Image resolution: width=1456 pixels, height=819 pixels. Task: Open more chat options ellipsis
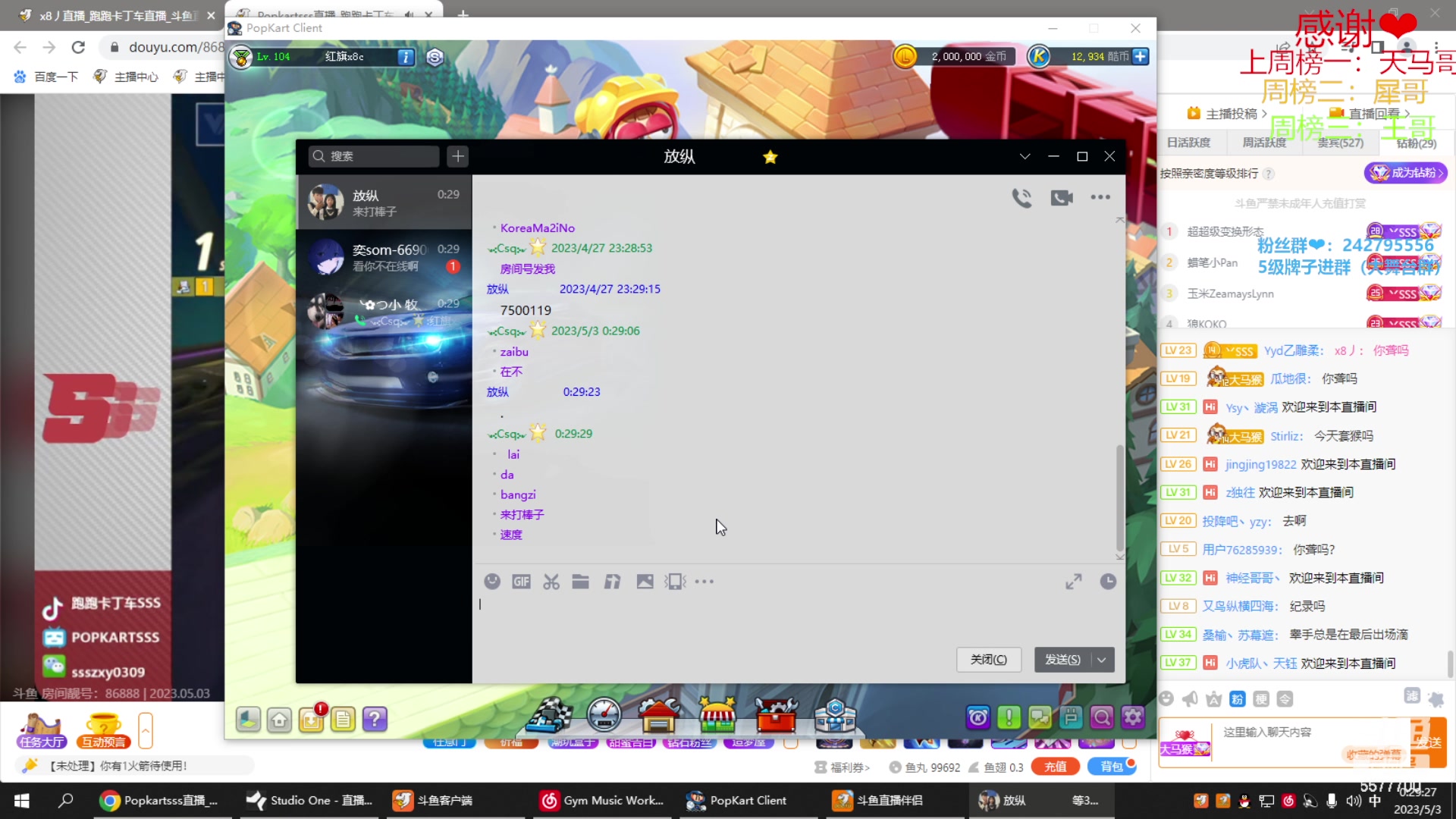pyautogui.click(x=1100, y=197)
